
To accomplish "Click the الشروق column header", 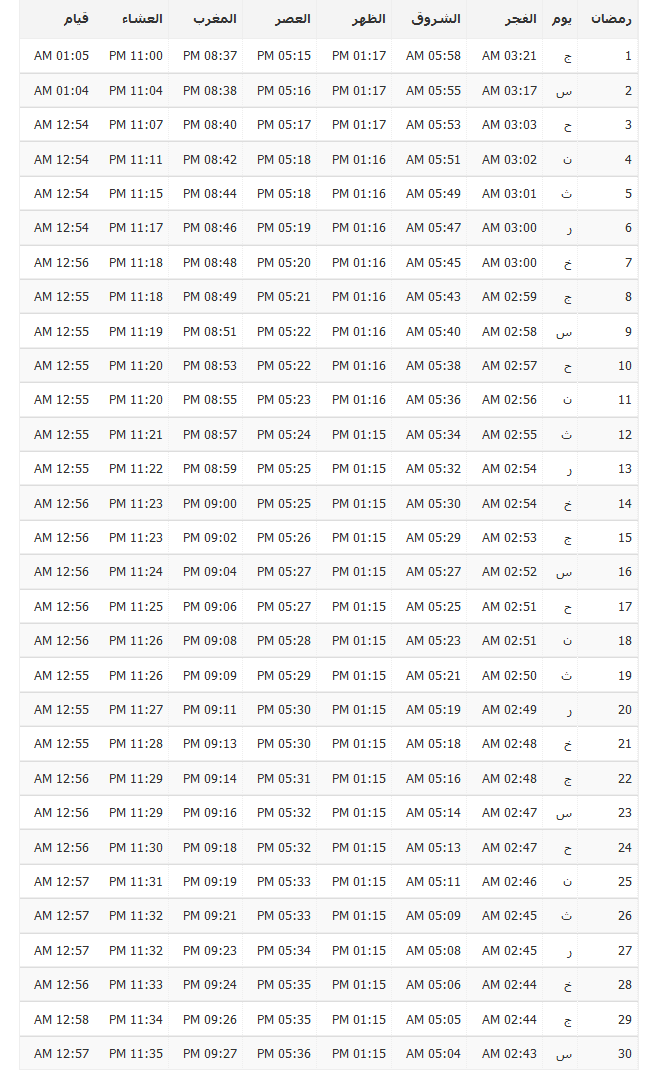I will click(x=440, y=19).
